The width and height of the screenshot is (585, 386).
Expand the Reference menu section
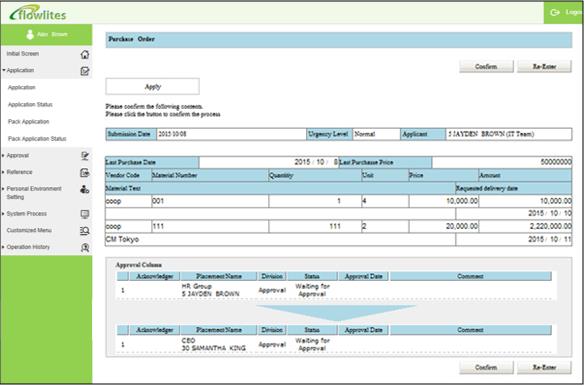coord(4,172)
